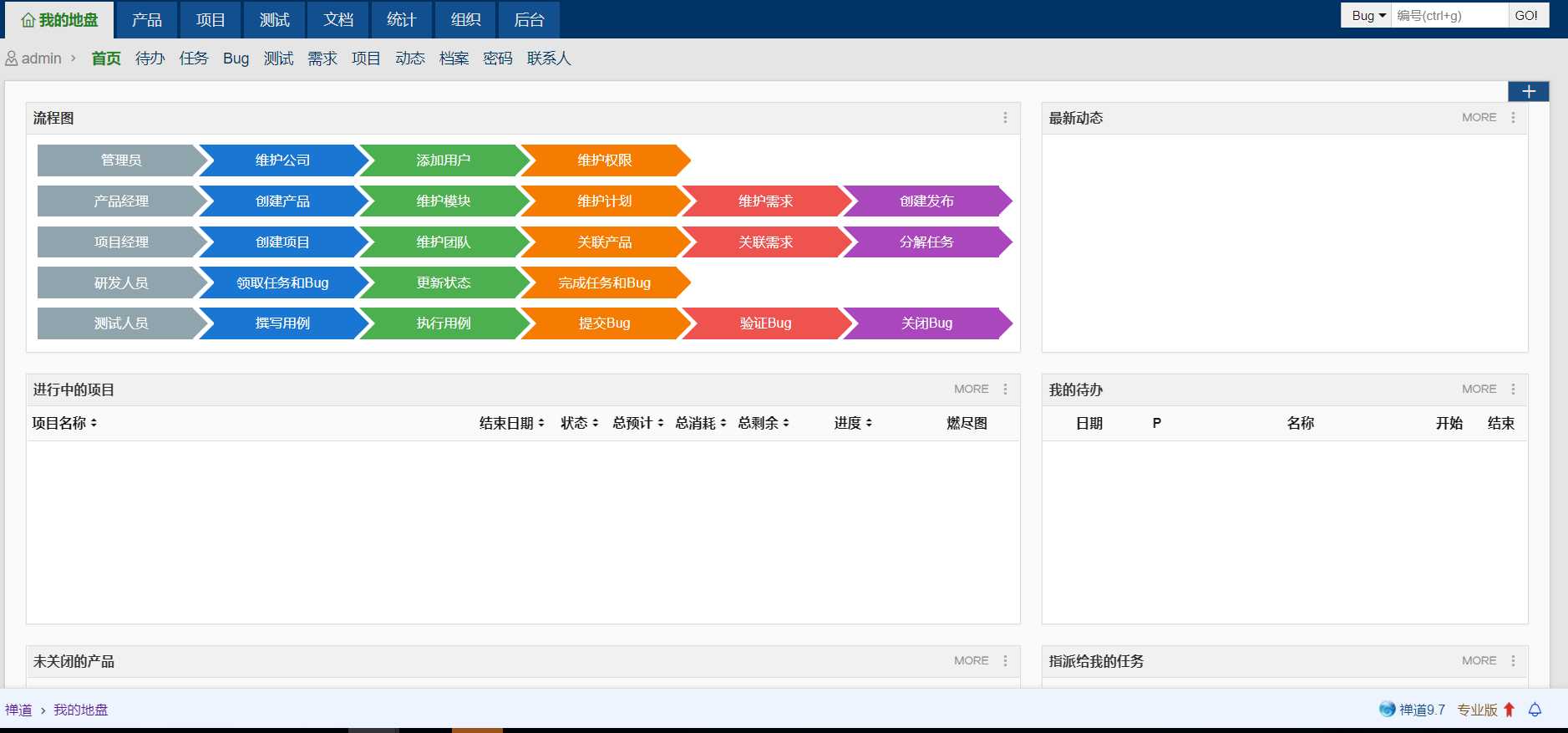The image size is (1568, 733).
Task: Open the 组织 main menu
Action: coord(465,19)
